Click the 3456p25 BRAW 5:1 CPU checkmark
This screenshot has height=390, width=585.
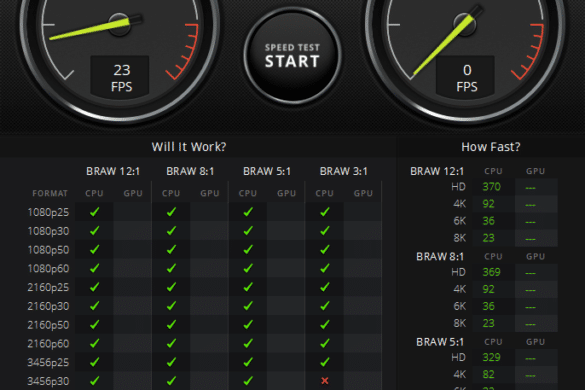click(248, 362)
